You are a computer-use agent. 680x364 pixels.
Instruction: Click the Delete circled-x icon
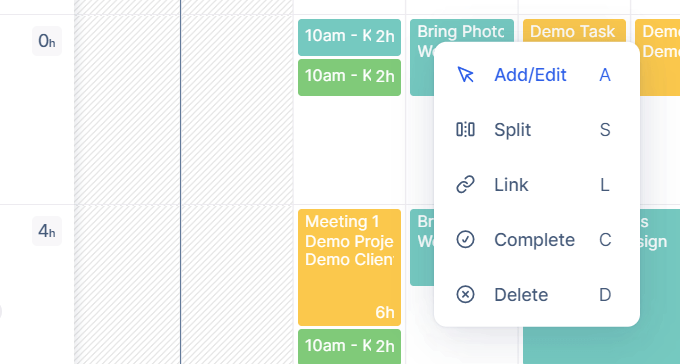465,295
